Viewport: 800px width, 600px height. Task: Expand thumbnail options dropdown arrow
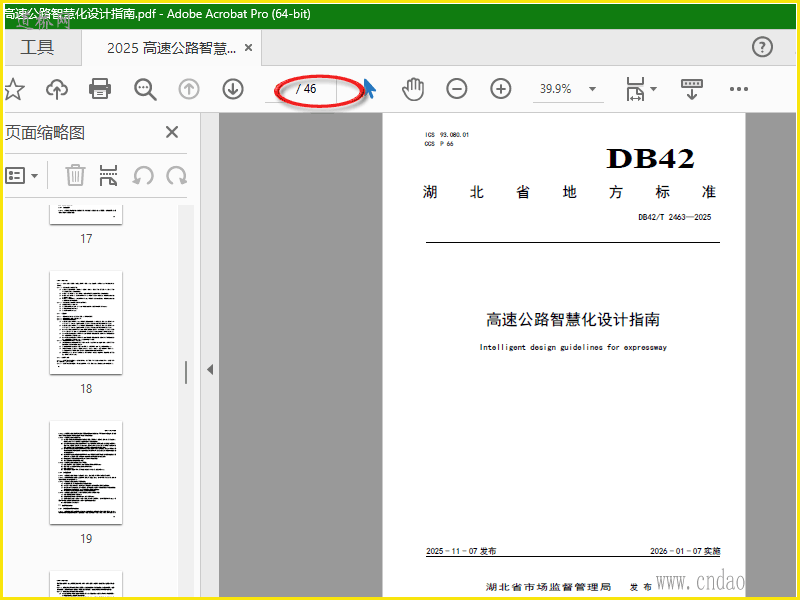pyautogui.click(x=34, y=176)
